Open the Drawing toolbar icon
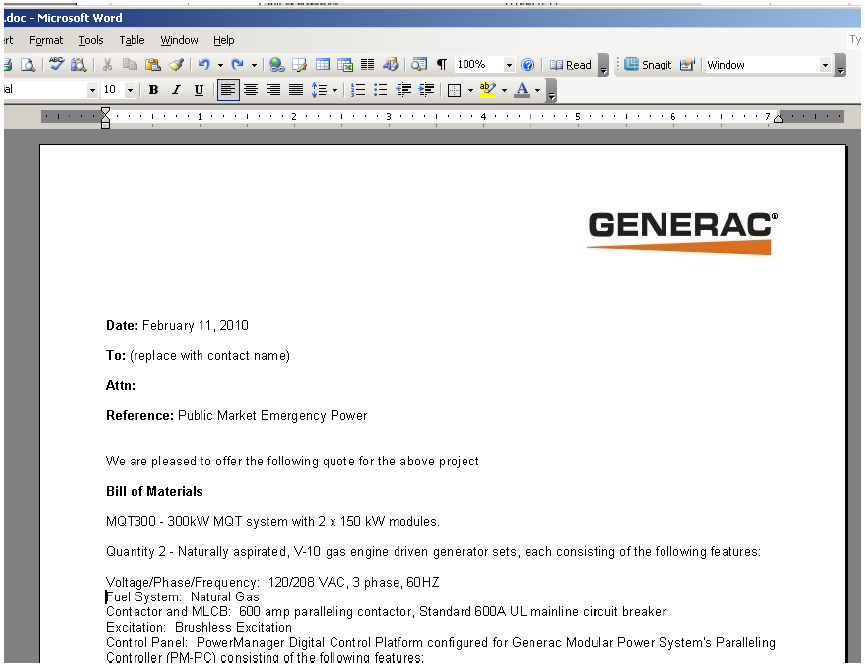 coord(391,65)
